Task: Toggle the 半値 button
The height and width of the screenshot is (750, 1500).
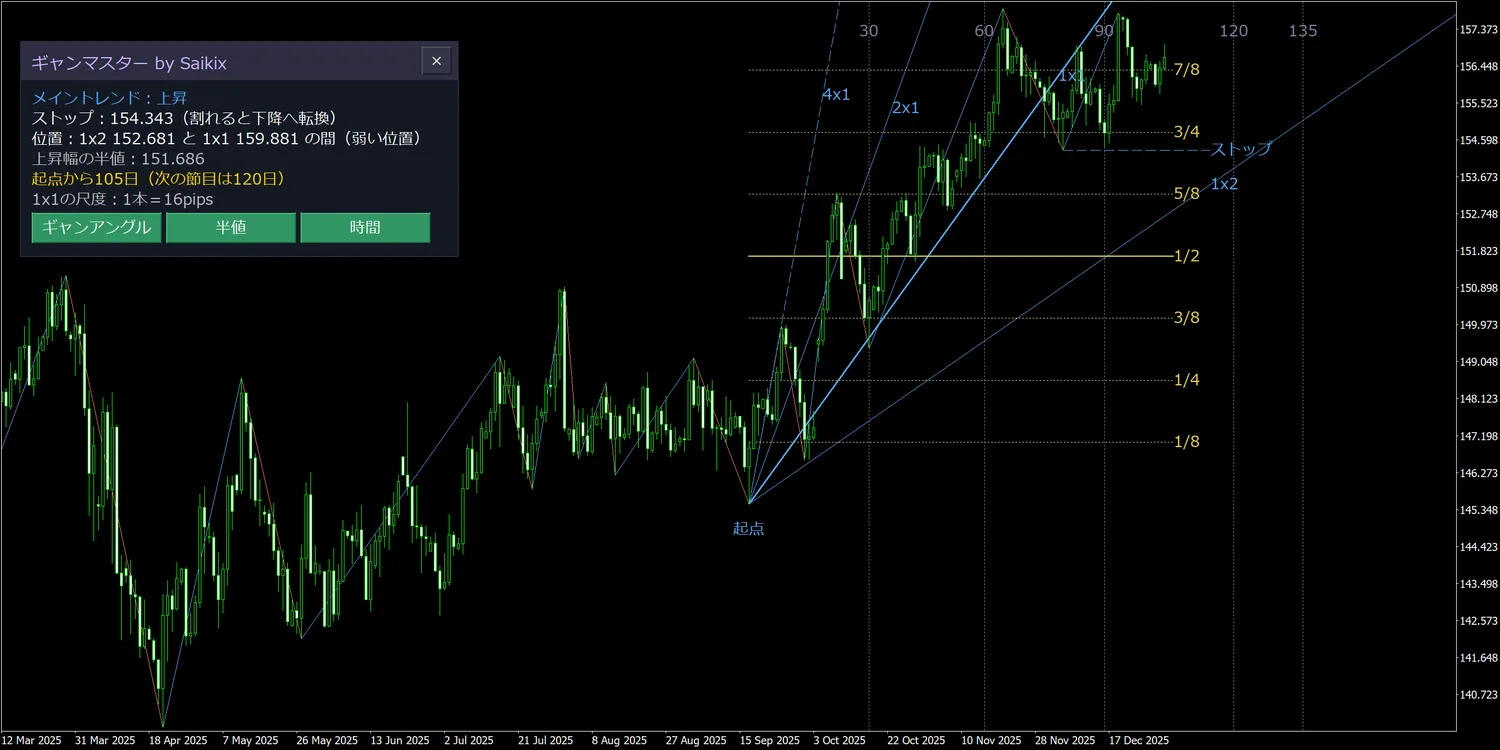Action: pos(230,227)
